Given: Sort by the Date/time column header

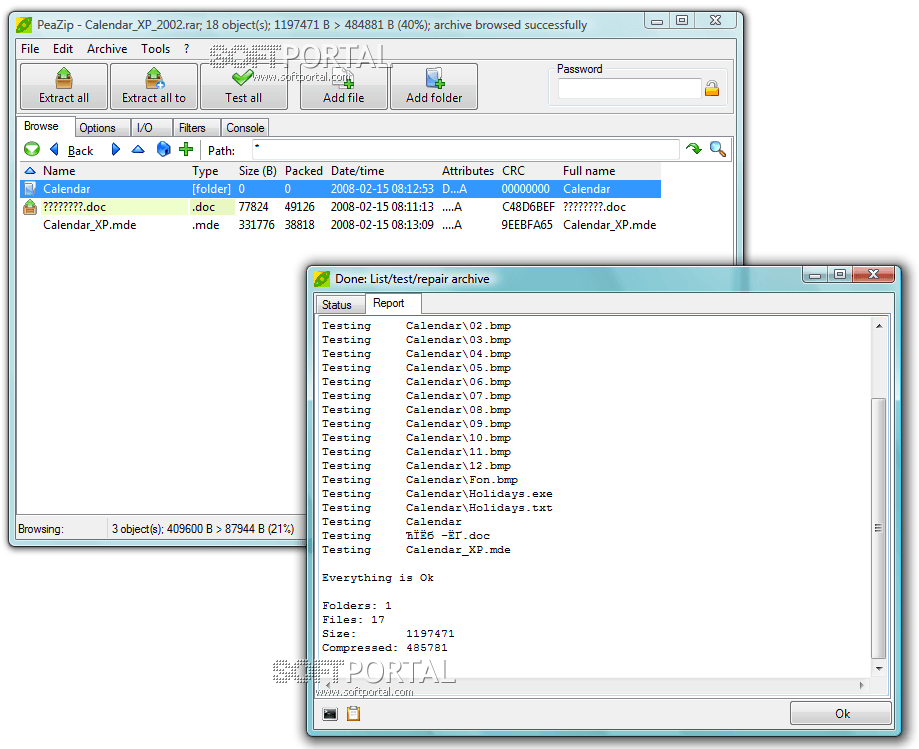Looking at the screenshot, I should tap(358, 171).
